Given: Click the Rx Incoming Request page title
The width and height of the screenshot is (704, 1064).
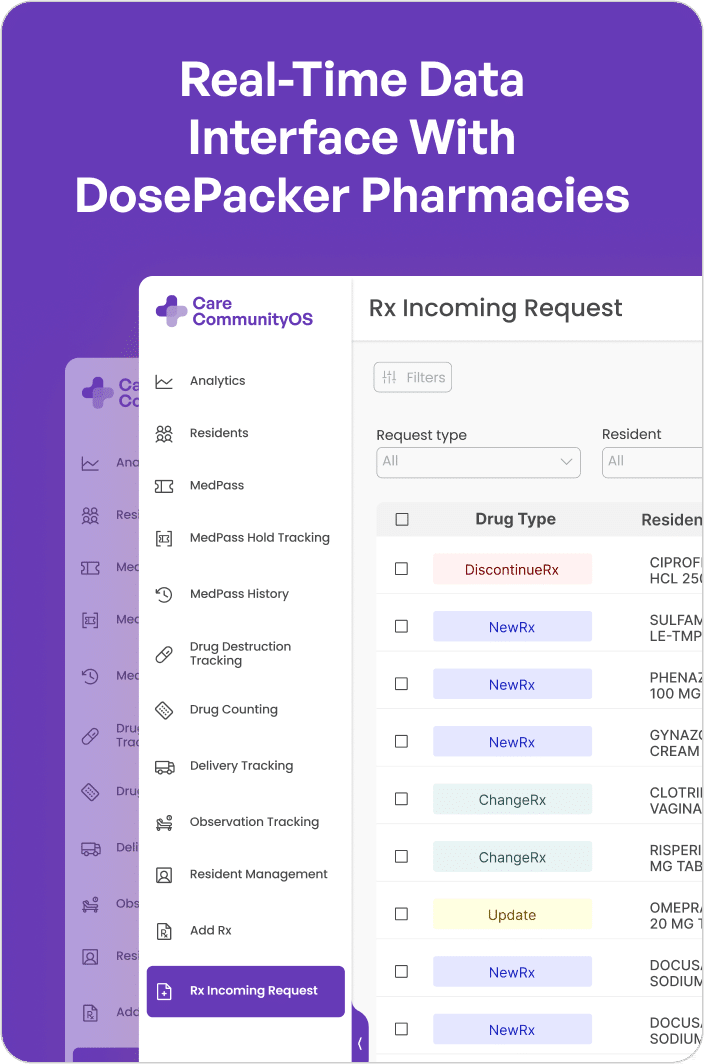Looking at the screenshot, I should [x=496, y=309].
